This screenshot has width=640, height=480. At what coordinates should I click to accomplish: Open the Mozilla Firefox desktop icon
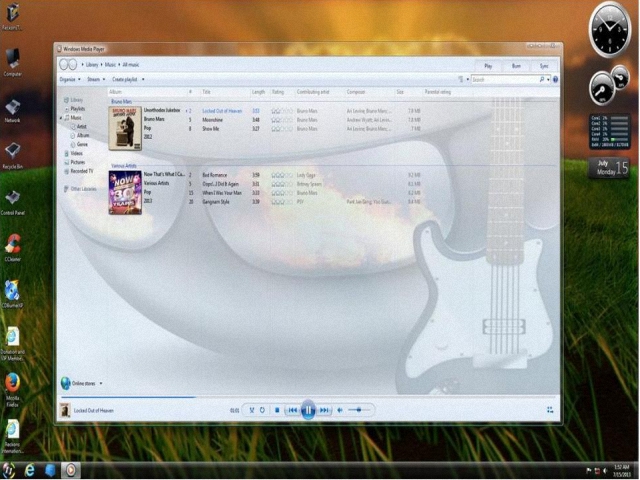(13, 390)
